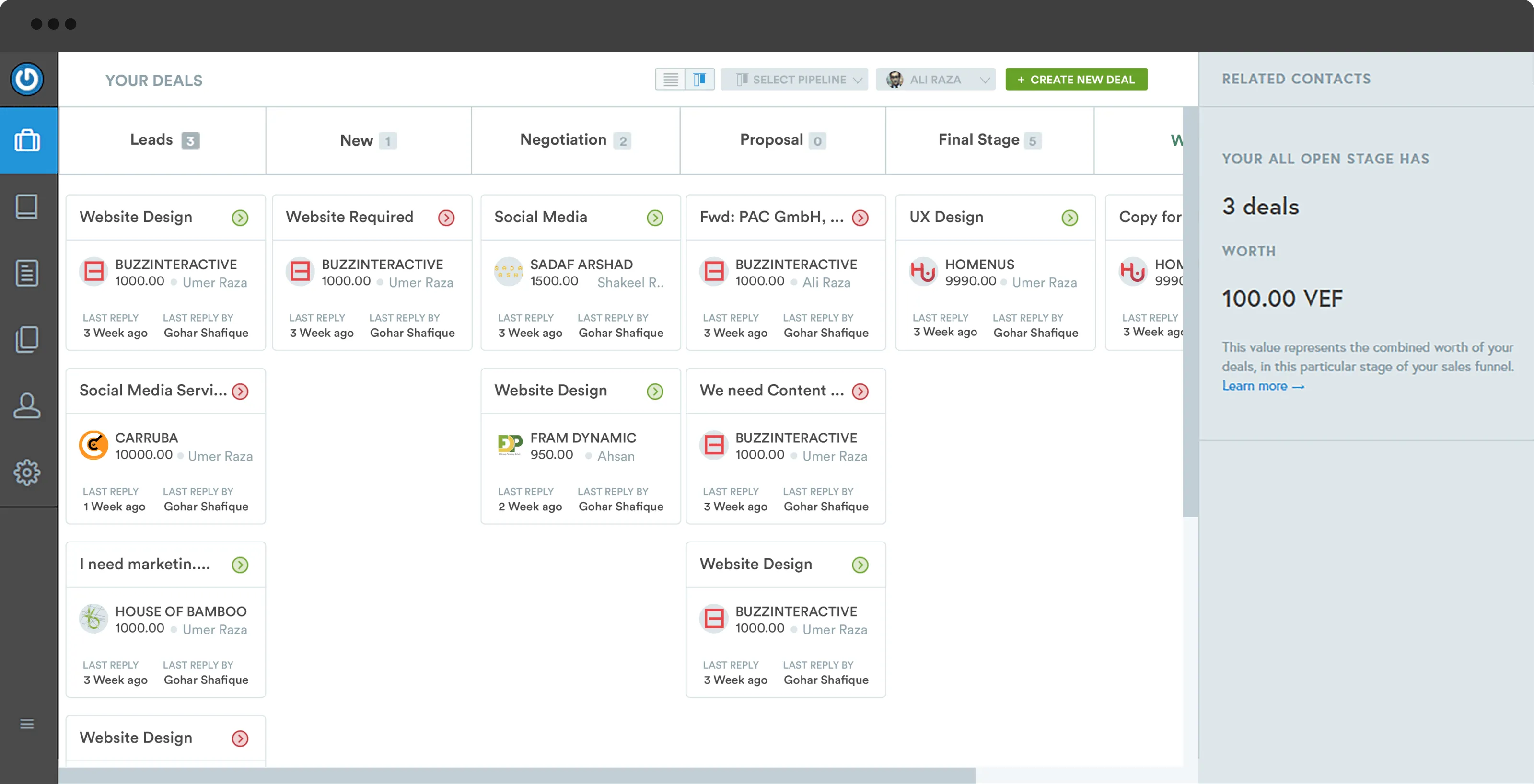This screenshot has height=784, width=1534.
Task: Click Shakeel R.. owner name
Action: coord(631,283)
